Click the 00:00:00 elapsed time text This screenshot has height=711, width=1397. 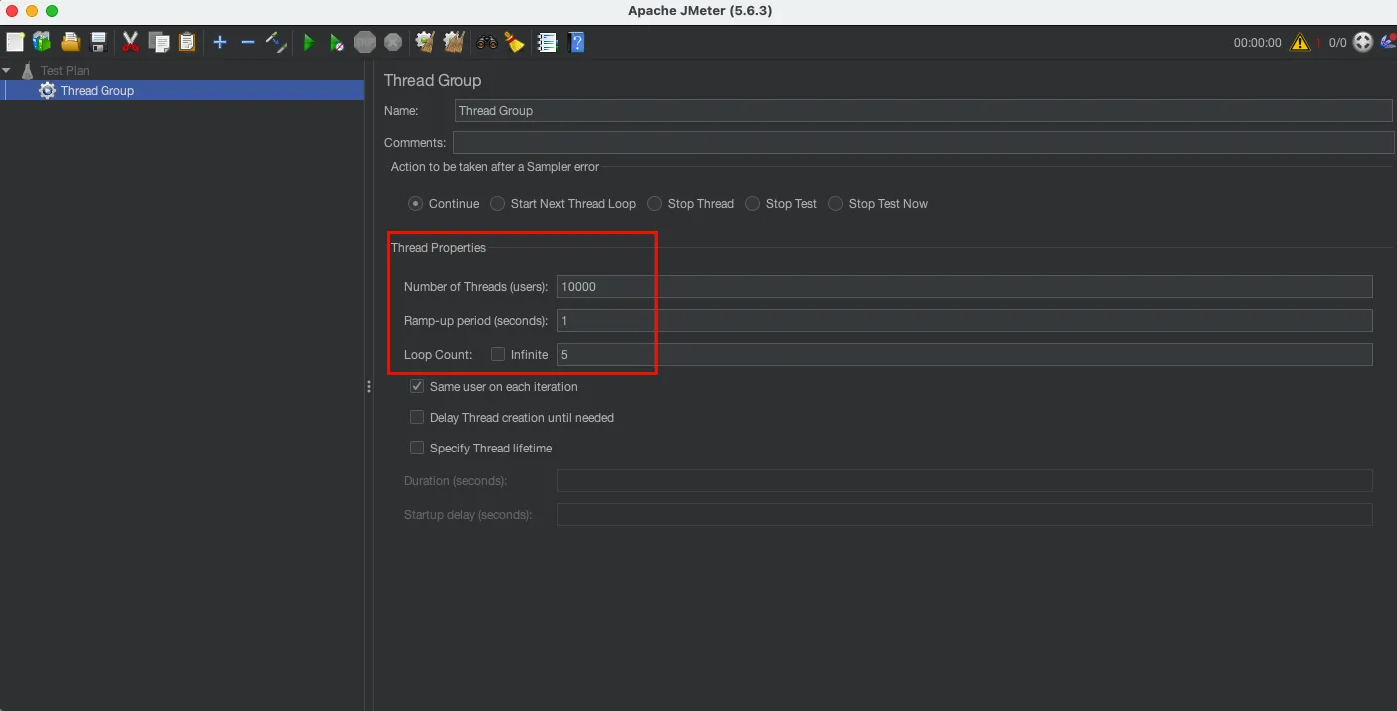coord(1257,43)
